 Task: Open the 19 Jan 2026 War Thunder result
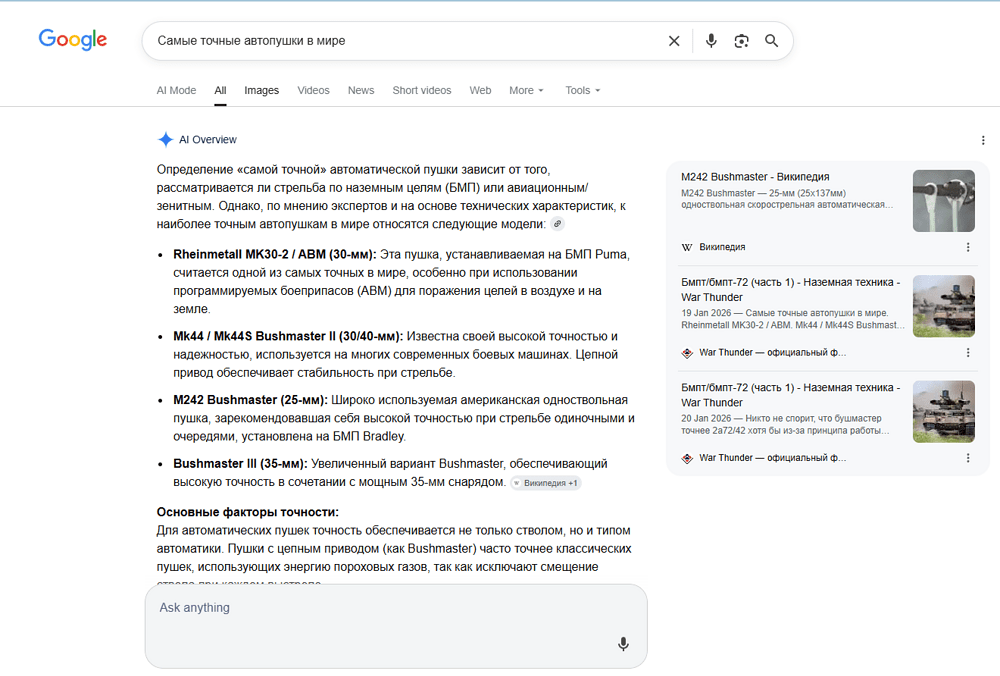(790, 290)
